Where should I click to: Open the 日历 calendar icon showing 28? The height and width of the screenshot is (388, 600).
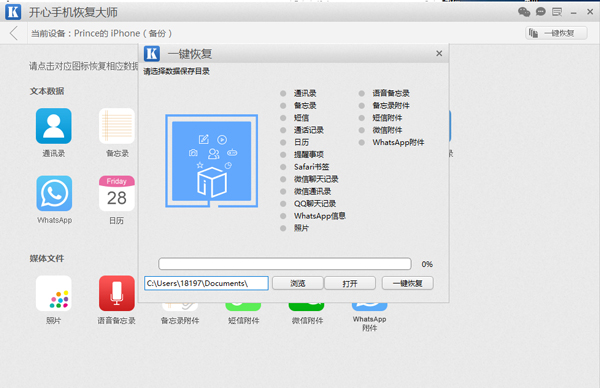(117, 193)
